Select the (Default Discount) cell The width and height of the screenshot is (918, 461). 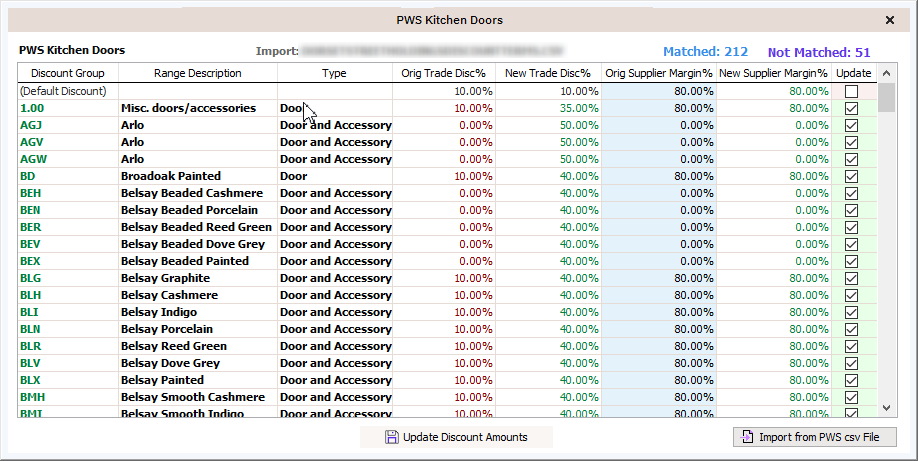click(x=68, y=91)
